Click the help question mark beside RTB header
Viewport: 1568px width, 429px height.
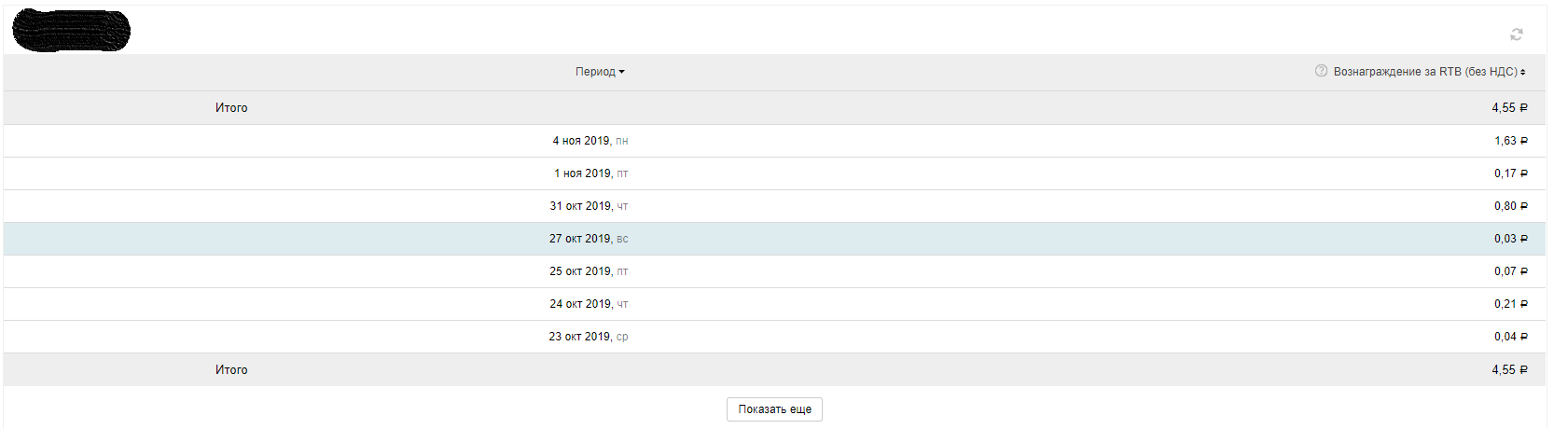coord(1321,71)
